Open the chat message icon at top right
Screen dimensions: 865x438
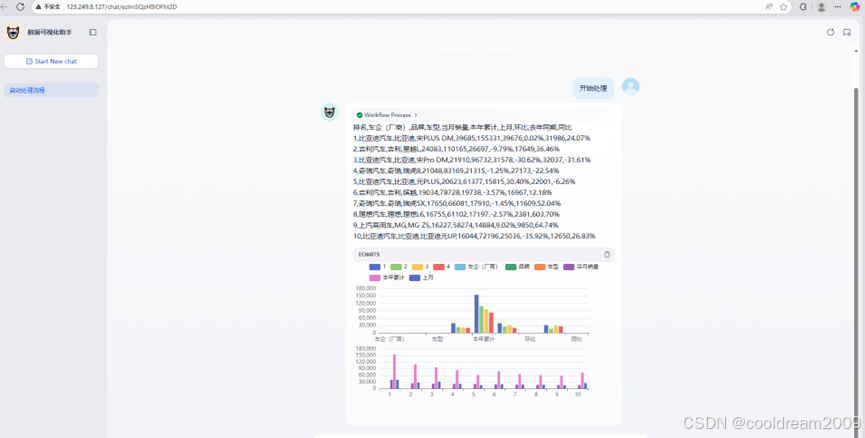(847, 32)
